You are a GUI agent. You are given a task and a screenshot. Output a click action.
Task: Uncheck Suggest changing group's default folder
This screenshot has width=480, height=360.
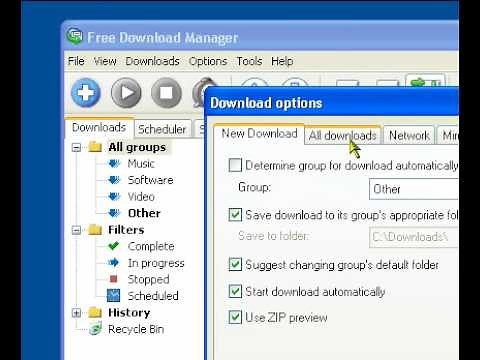click(x=235, y=264)
